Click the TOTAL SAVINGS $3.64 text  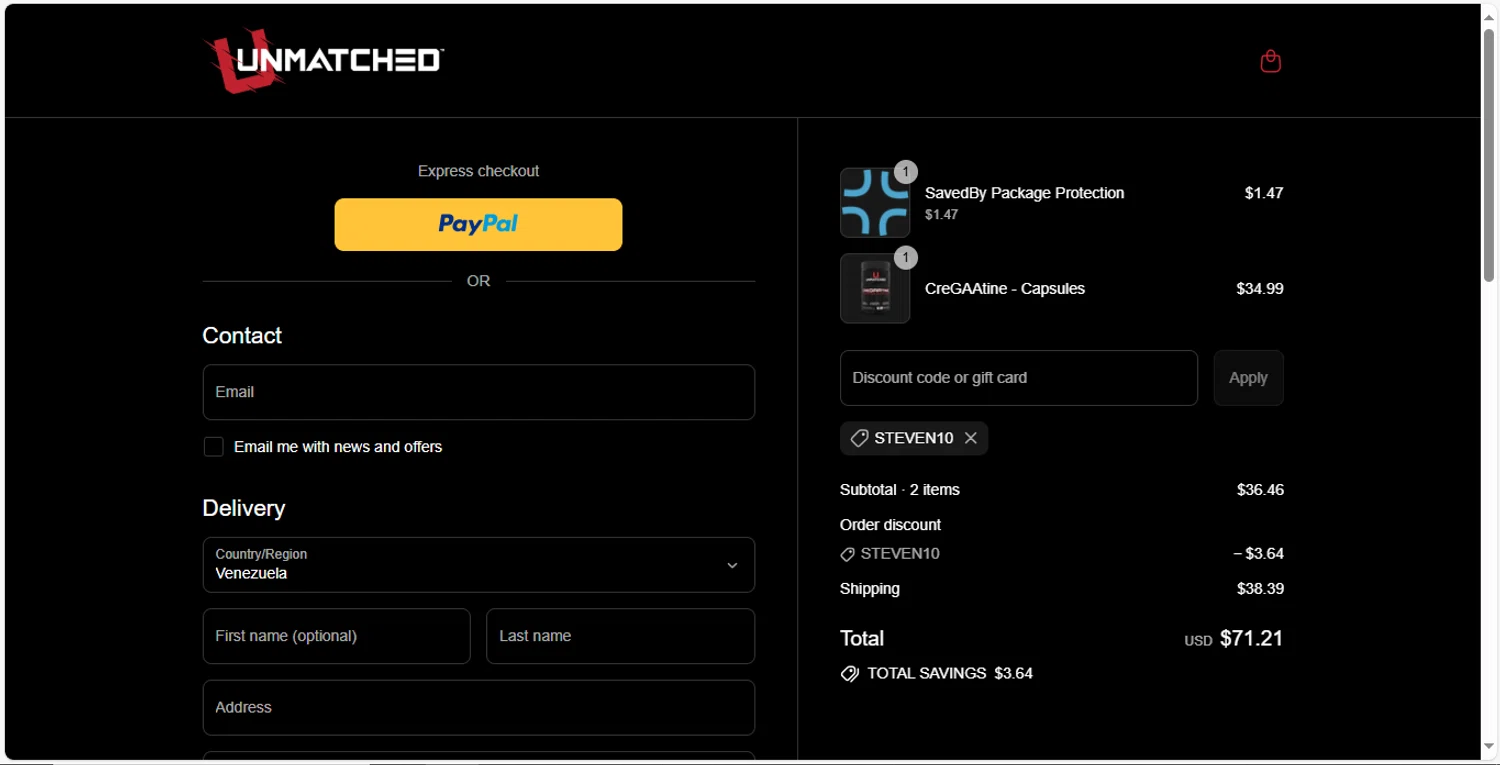950,674
